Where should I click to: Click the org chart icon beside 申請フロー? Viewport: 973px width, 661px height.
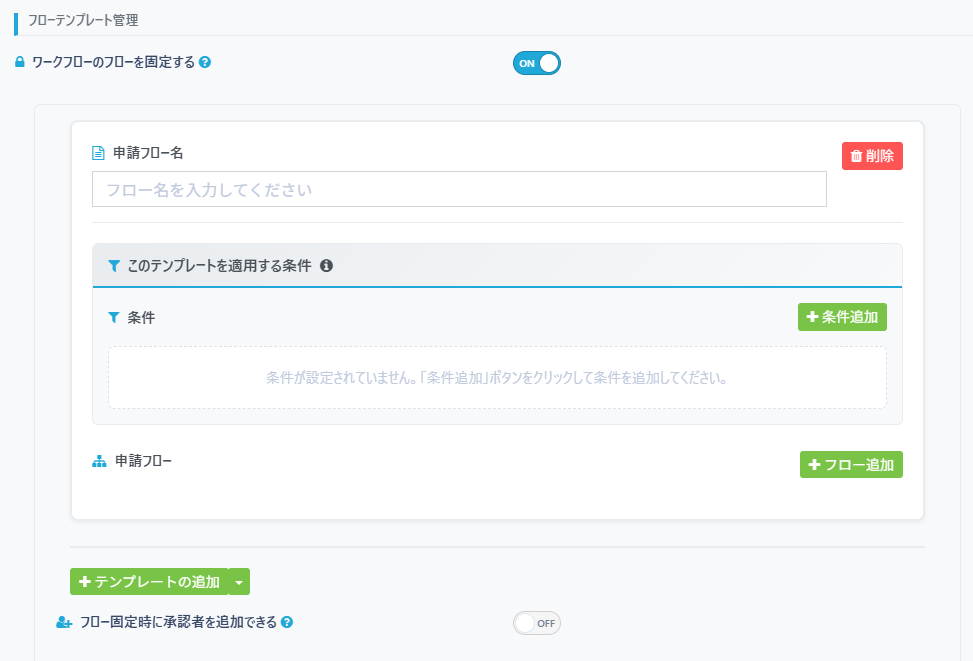(97, 461)
